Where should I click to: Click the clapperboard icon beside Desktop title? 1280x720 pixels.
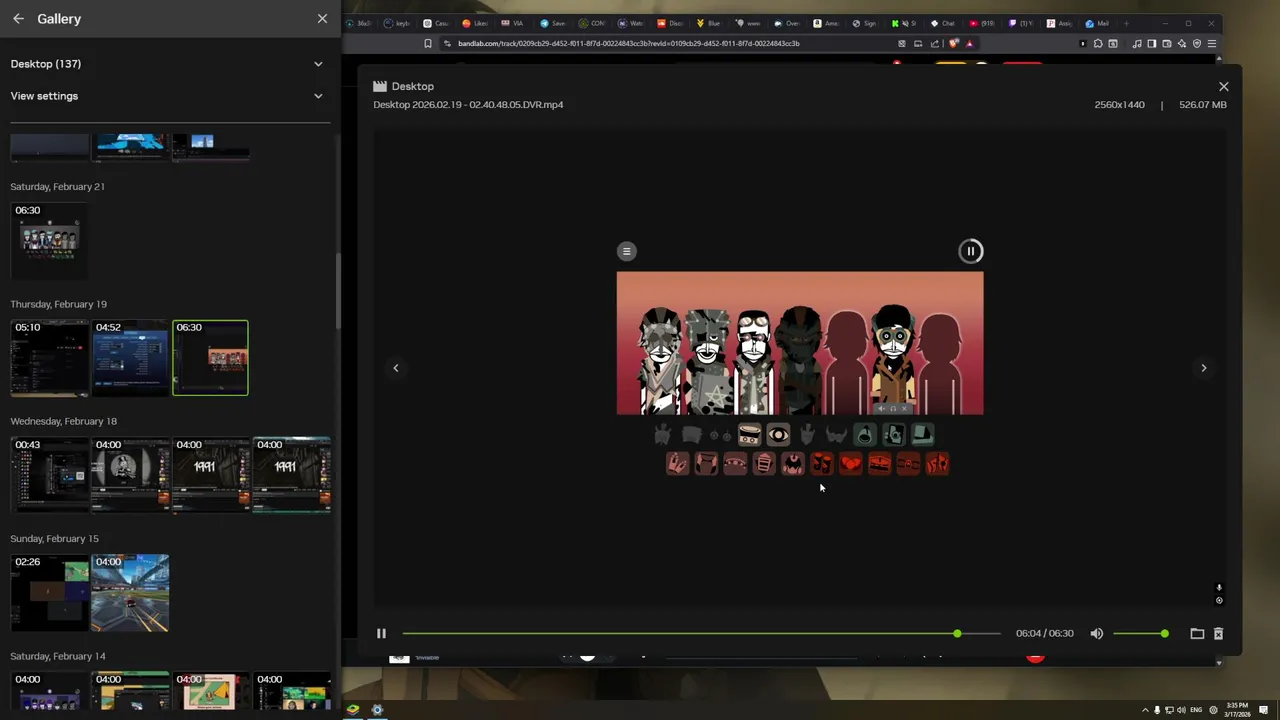point(380,87)
